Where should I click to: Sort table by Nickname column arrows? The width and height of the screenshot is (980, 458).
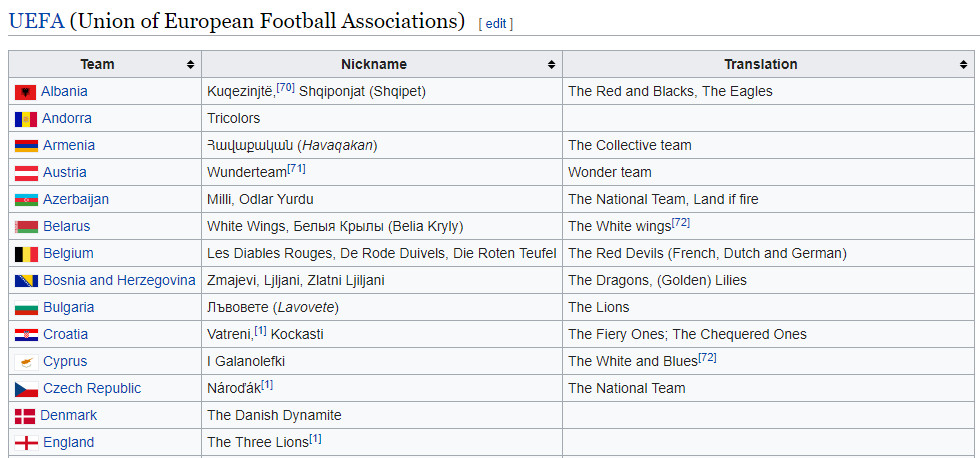[550, 65]
